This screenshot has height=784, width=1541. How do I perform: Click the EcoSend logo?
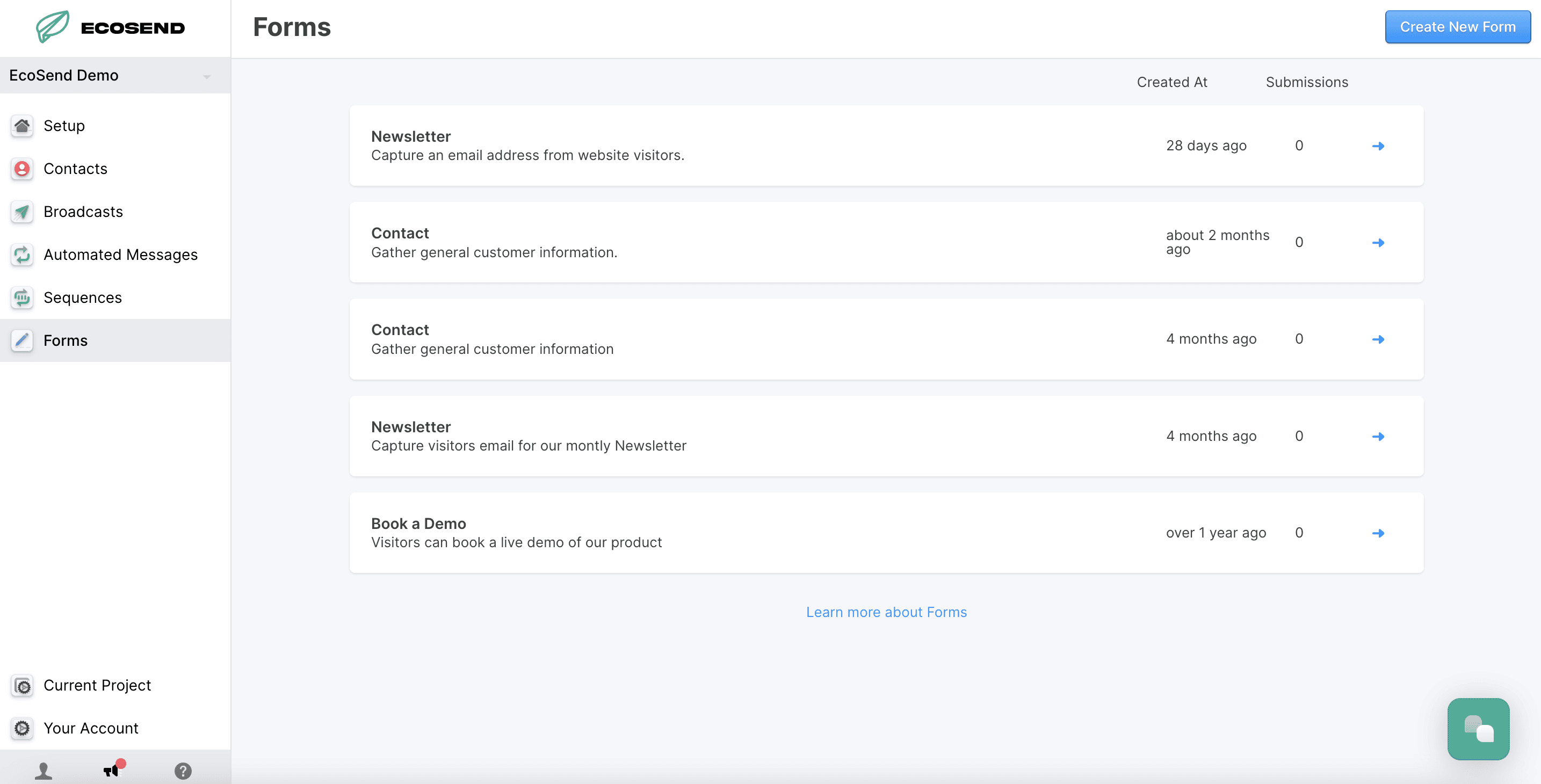click(111, 27)
